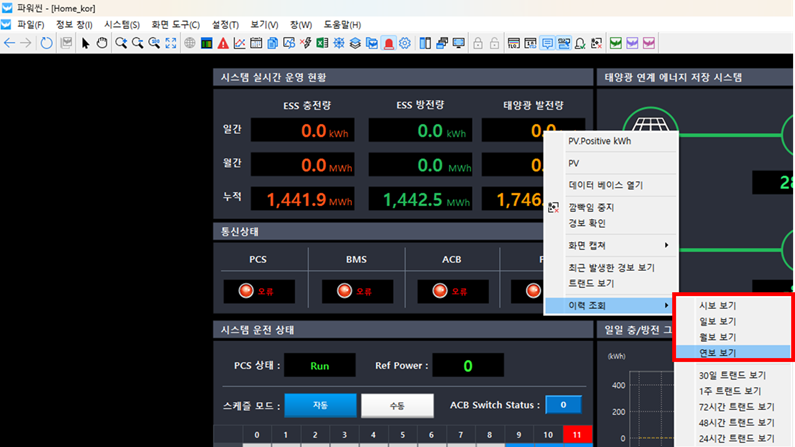
Task: Click the Ref Power value field
Action: tap(467, 366)
